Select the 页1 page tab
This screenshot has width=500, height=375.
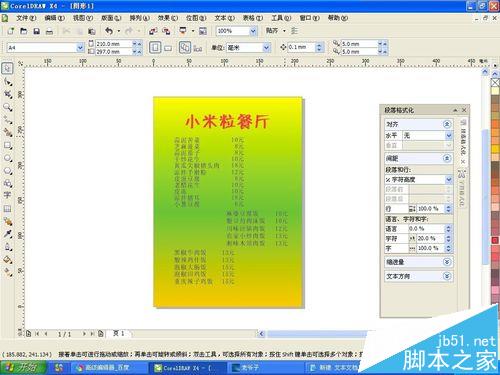tap(119, 333)
